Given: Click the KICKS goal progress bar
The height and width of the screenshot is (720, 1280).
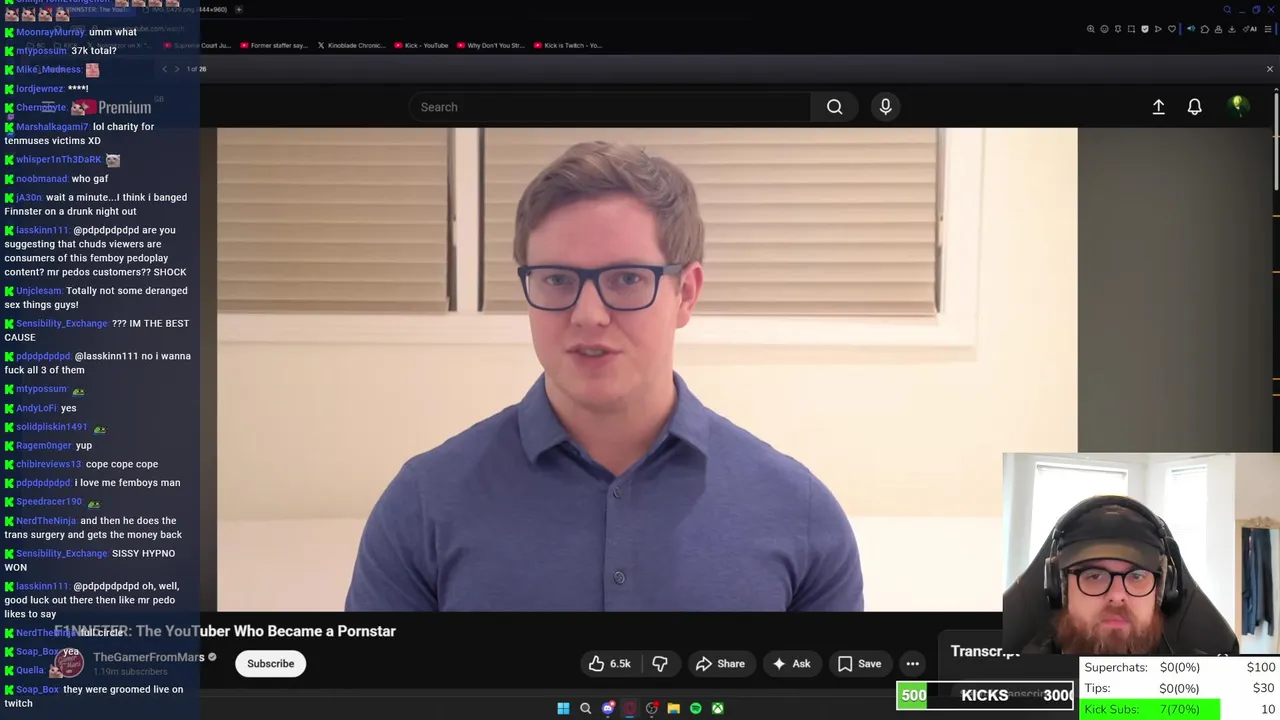Looking at the screenshot, I should [x=985, y=695].
